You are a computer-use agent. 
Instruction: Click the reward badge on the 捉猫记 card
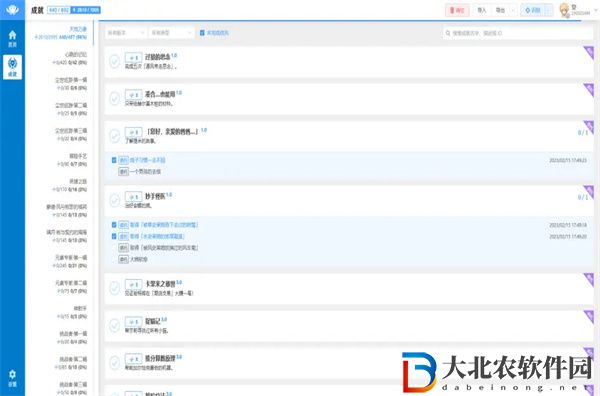(134, 322)
